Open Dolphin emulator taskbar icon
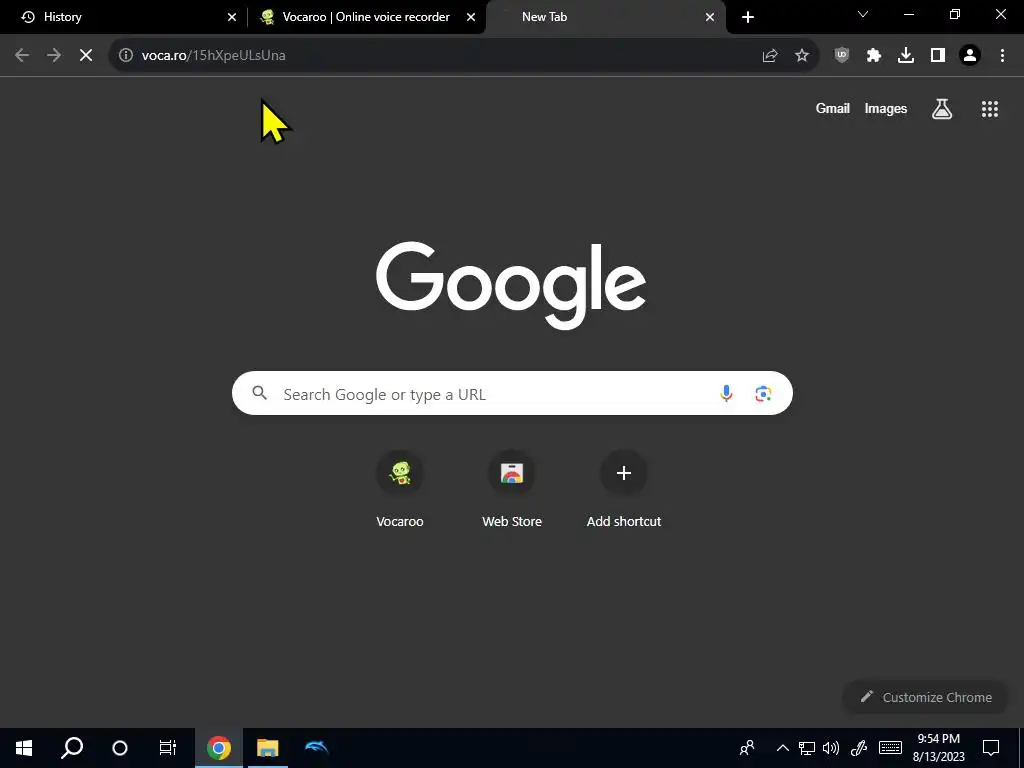 pyautogui.click(x=317, y=748)
